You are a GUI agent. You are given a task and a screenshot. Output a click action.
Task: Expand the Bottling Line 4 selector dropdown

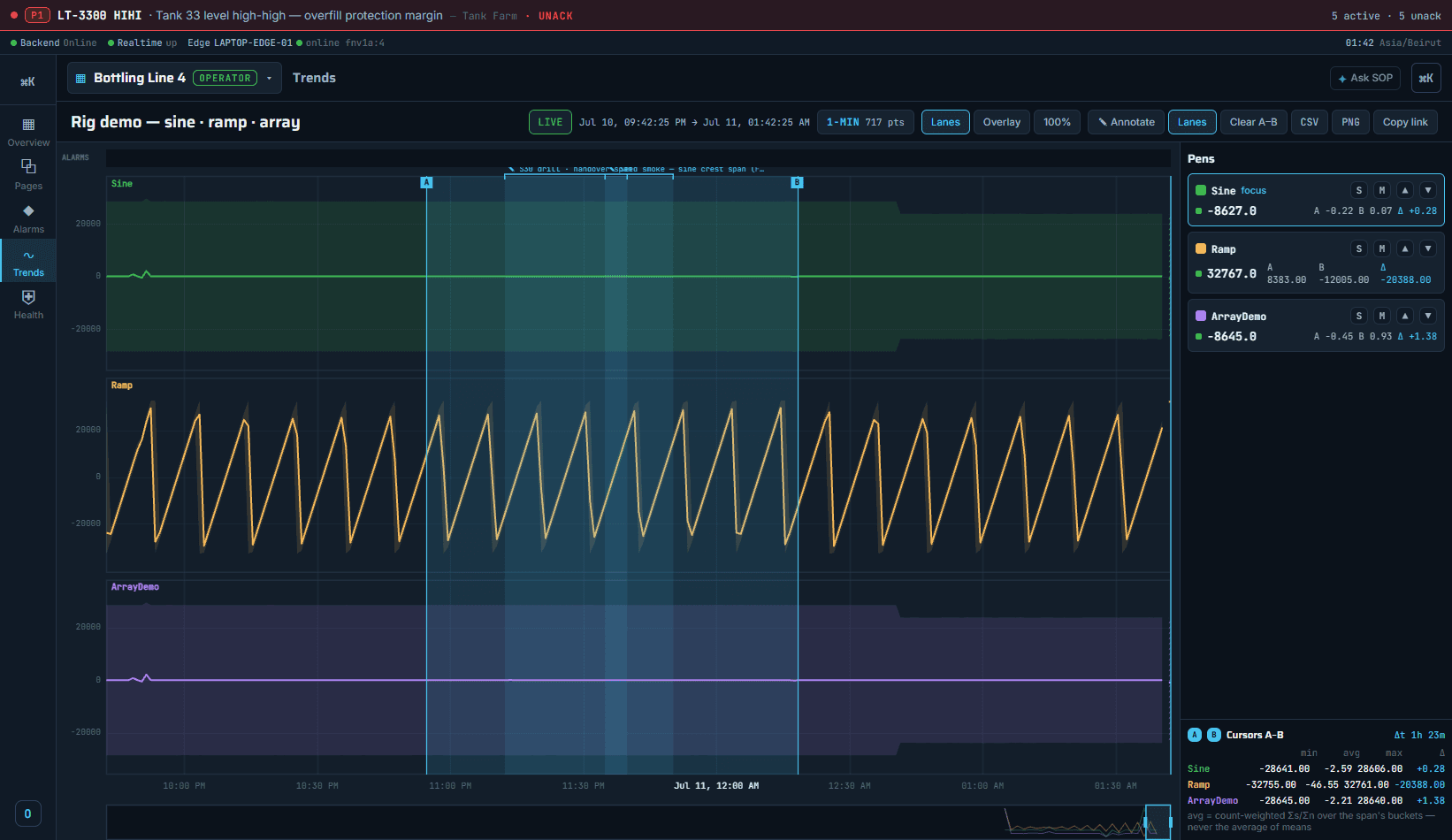174,78
